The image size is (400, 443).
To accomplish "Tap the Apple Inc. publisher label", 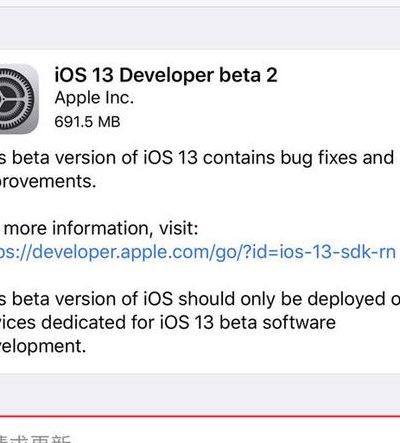I will point(94,98).
